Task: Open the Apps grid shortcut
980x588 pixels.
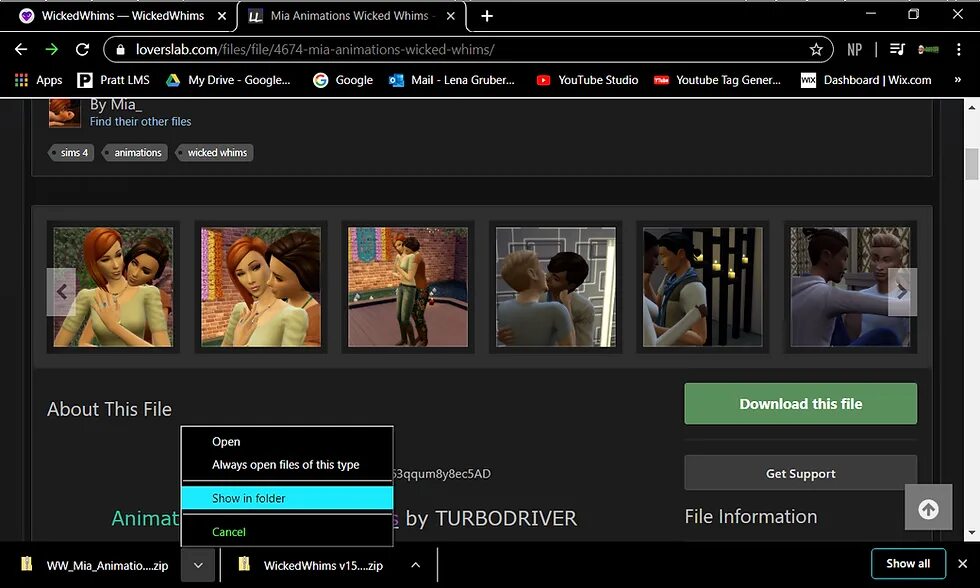Action: pyautogui.click(x=38, y=80)
